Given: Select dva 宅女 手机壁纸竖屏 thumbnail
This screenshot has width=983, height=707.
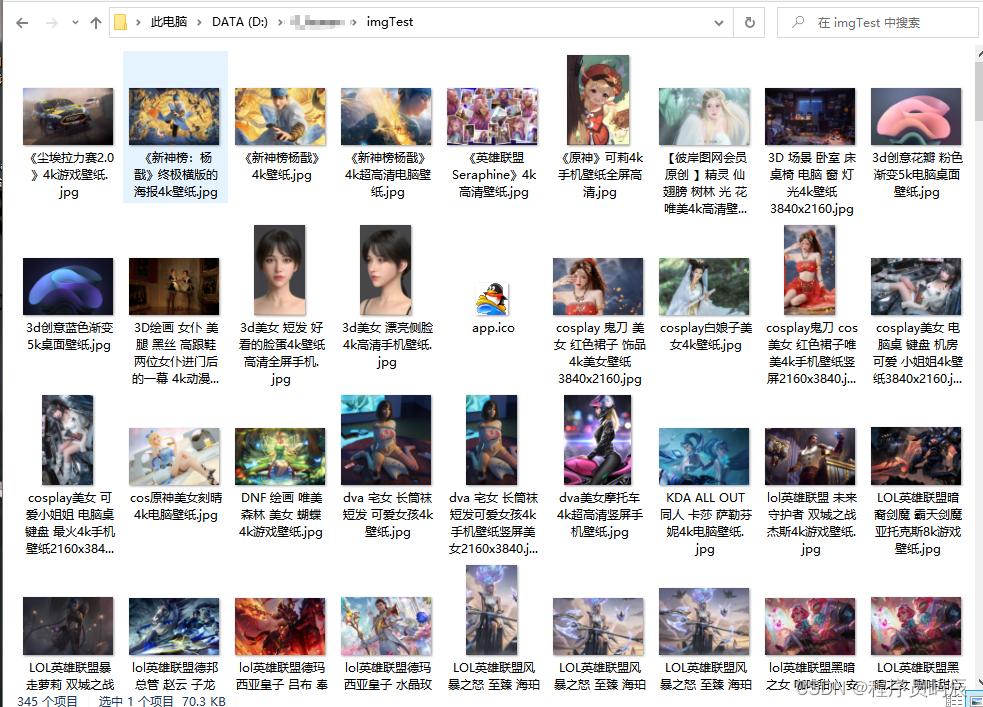Looking at the screenshot, I should (492, 440).
